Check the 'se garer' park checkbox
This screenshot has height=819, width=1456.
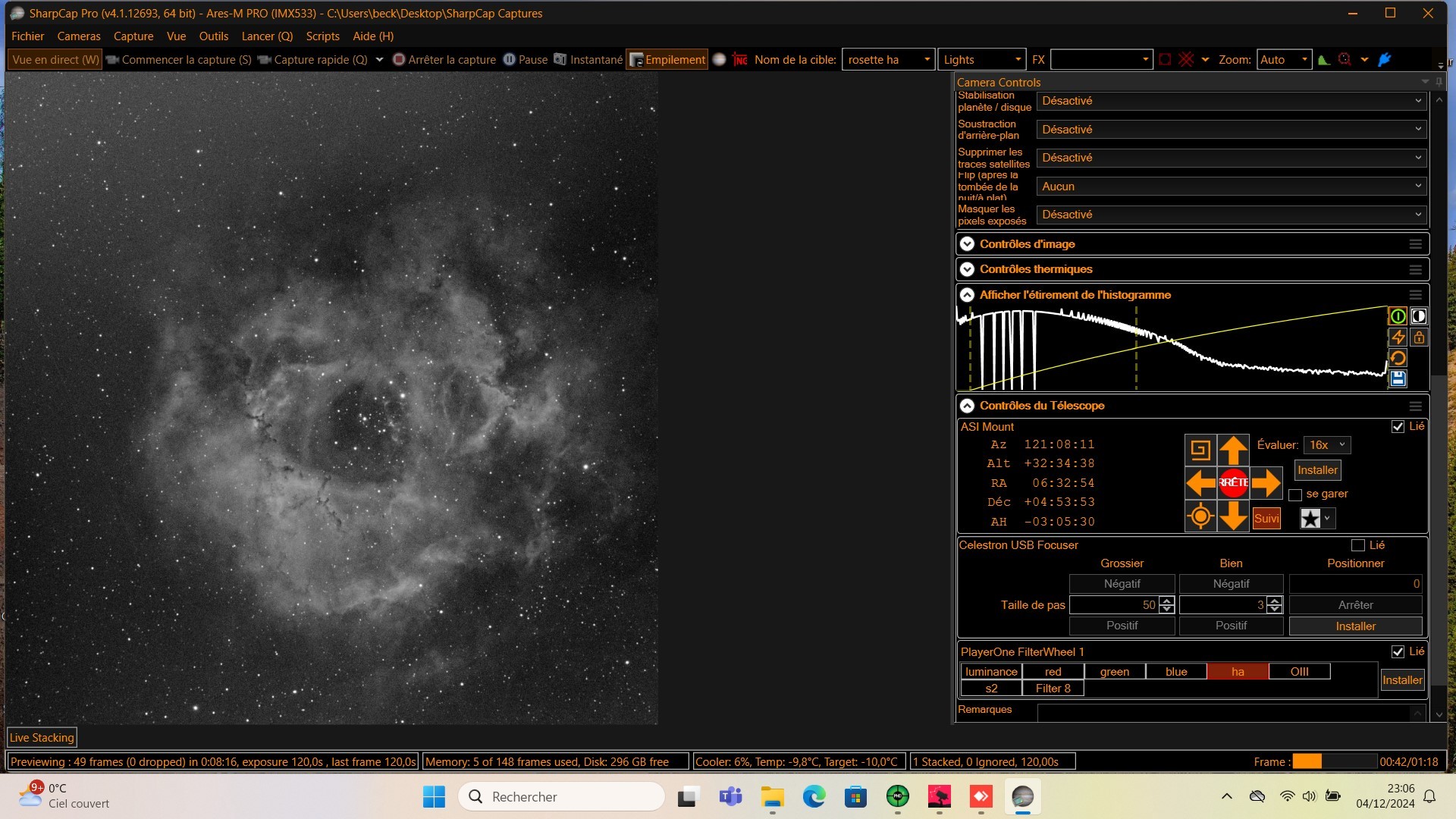(x=1295, y=494)
